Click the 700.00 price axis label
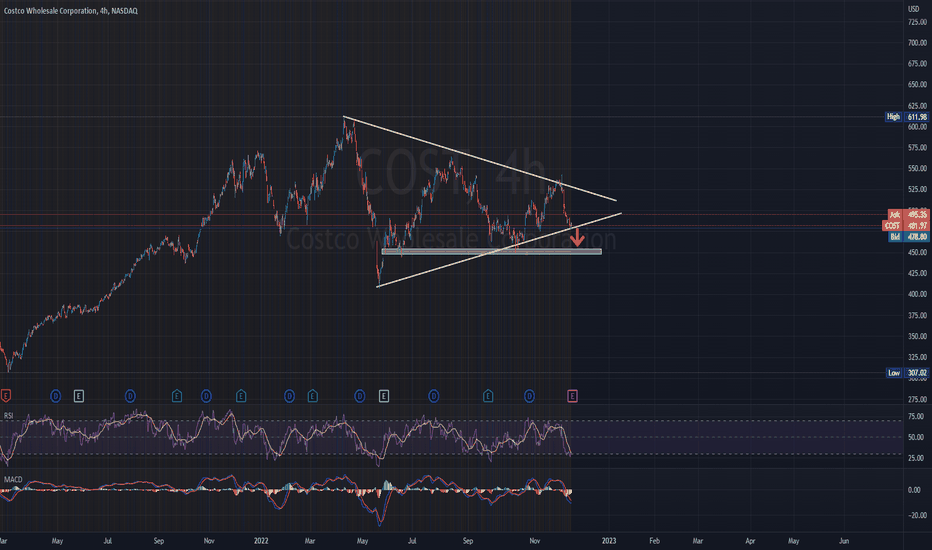Viewport: 932px width, 550px height. click(x=917, y=43)
